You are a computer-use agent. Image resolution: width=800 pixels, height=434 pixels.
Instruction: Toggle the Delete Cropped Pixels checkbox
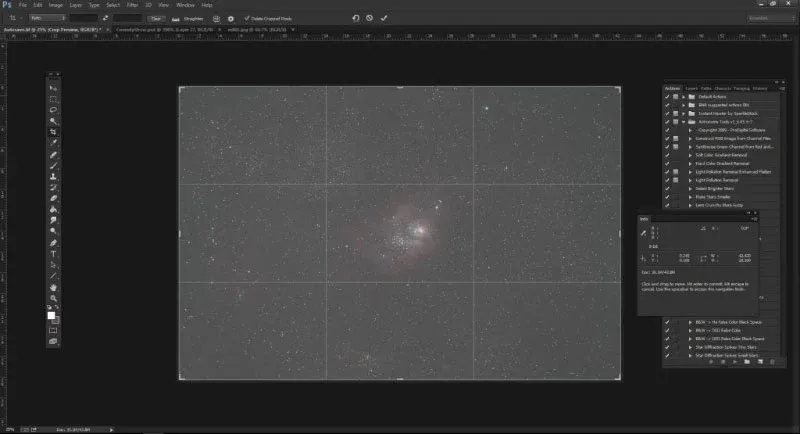(248, 18)
